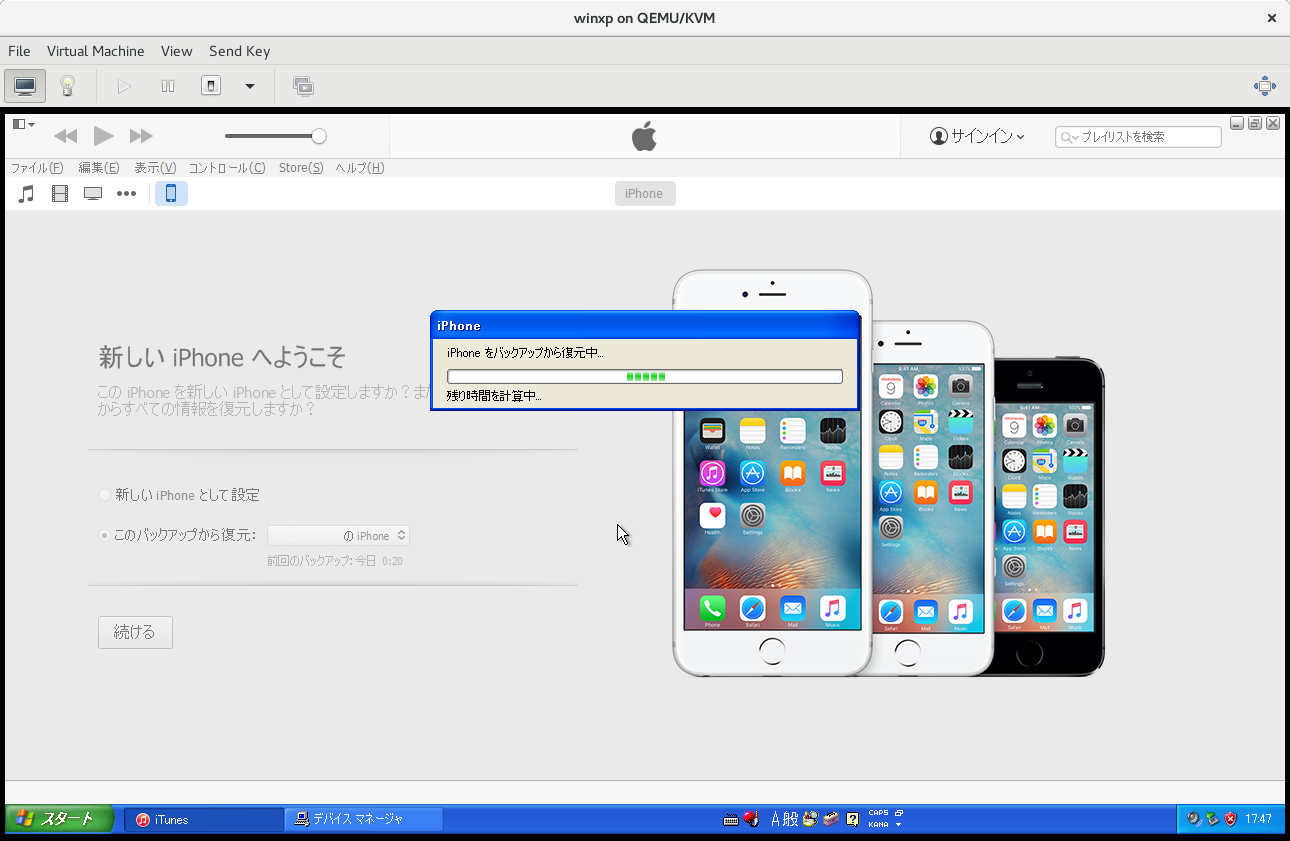
Task: Toggle CAPS lock in language bar
Action: click(x=878, y=813)
